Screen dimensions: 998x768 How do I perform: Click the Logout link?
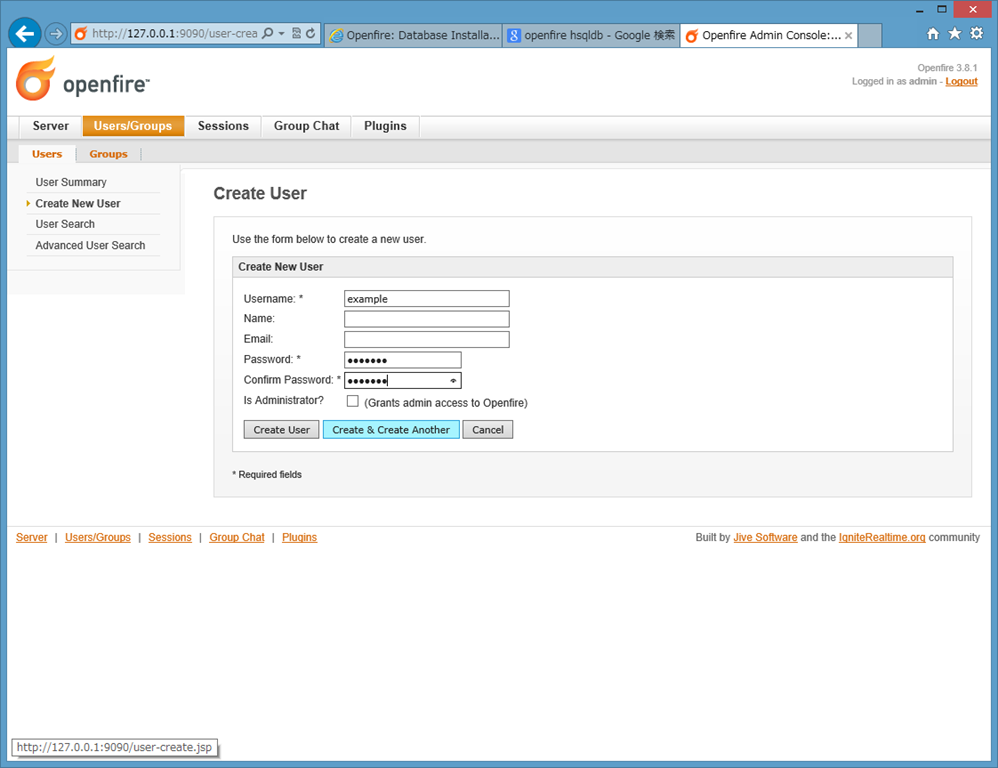pos(961,81)
